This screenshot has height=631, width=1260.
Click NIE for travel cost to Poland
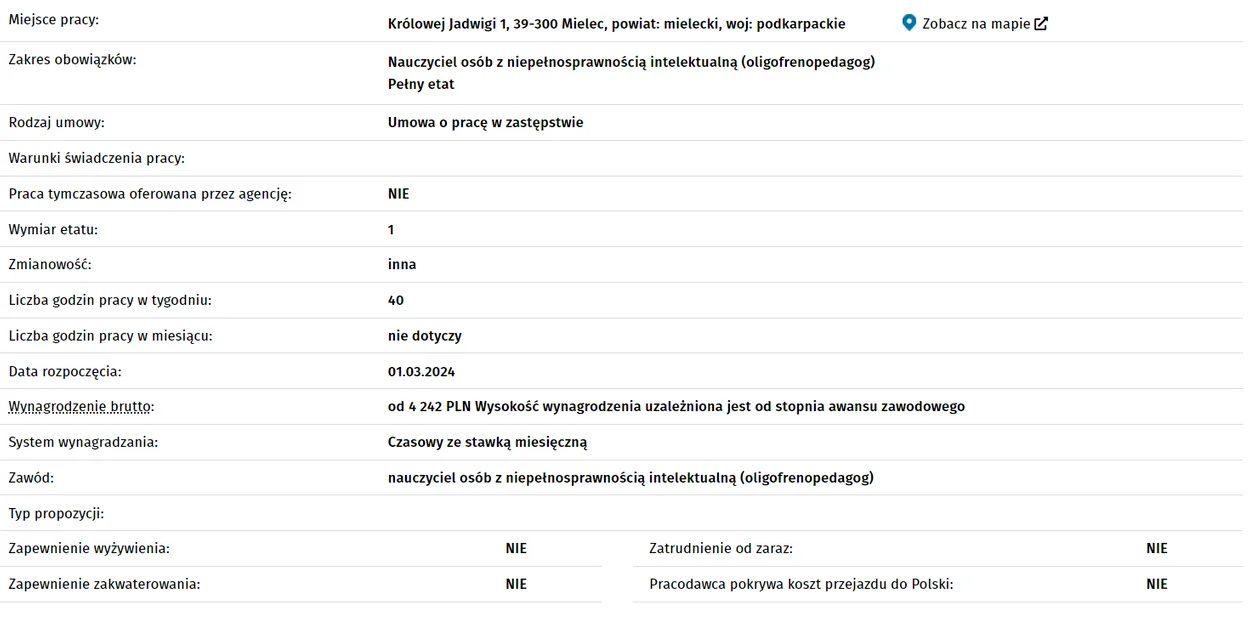[1156, 584]
